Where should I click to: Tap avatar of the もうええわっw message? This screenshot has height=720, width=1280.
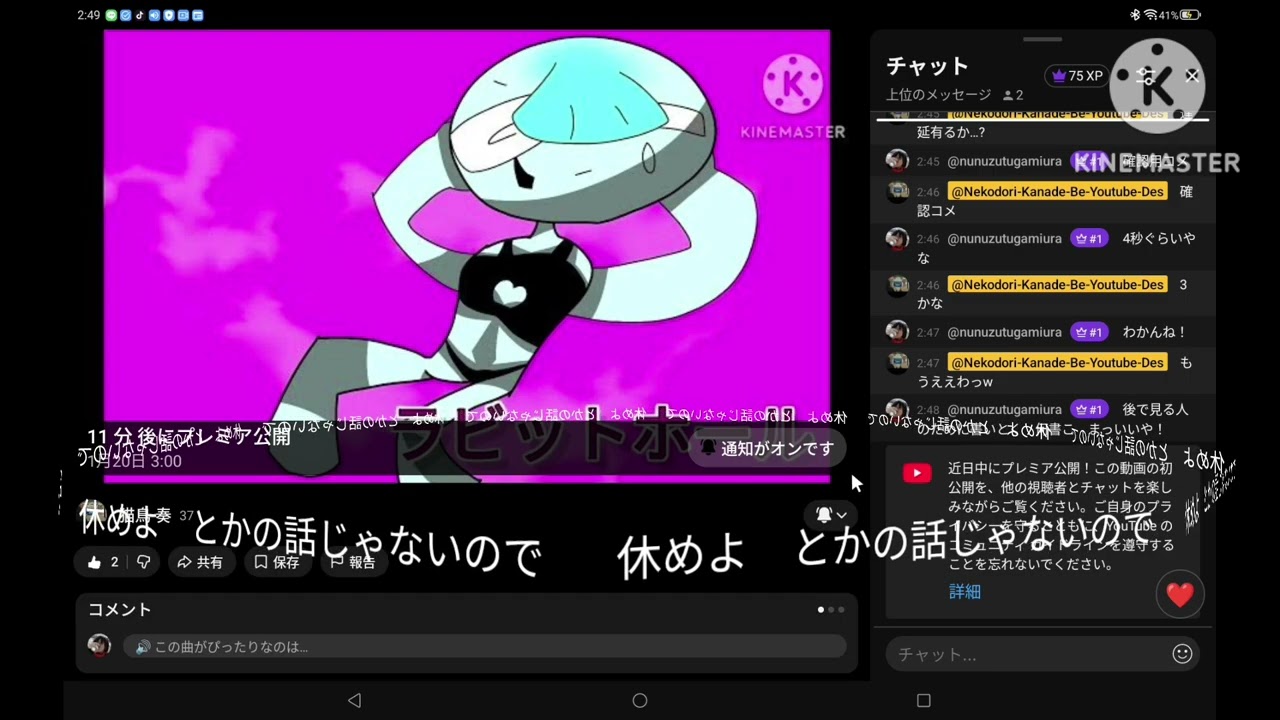point(897,362)
